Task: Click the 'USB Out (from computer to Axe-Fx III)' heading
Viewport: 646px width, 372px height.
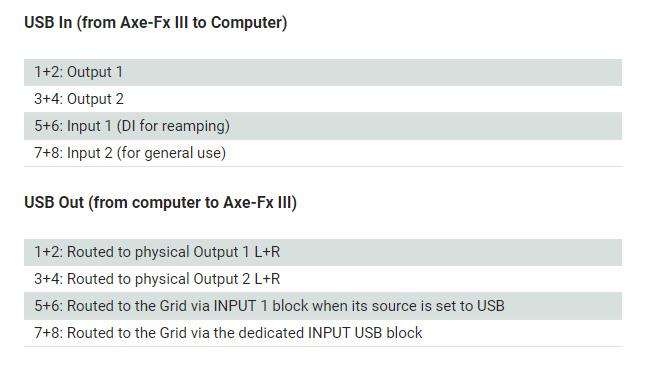Action: 160,203
